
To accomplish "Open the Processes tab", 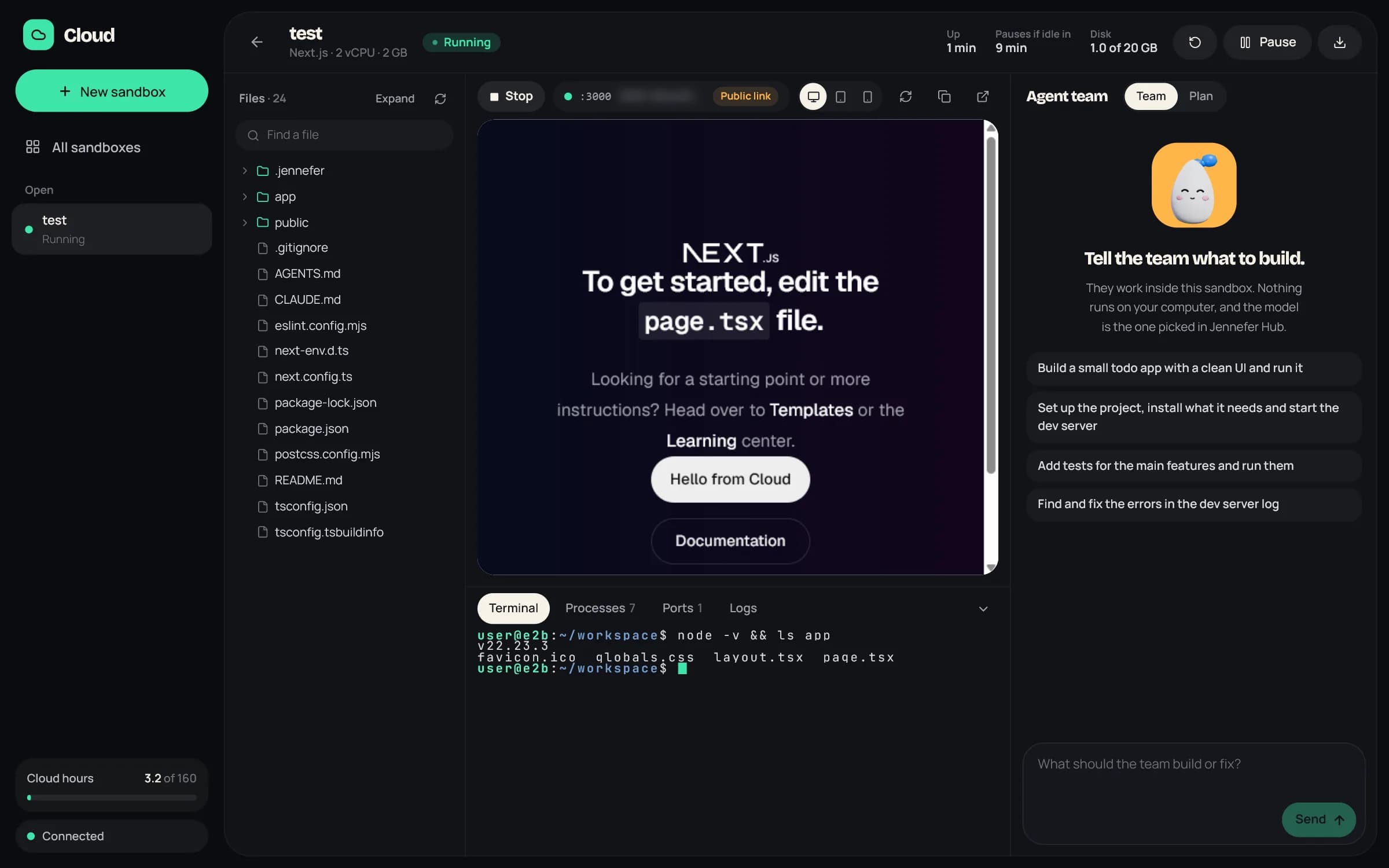I will pos(600,608).
